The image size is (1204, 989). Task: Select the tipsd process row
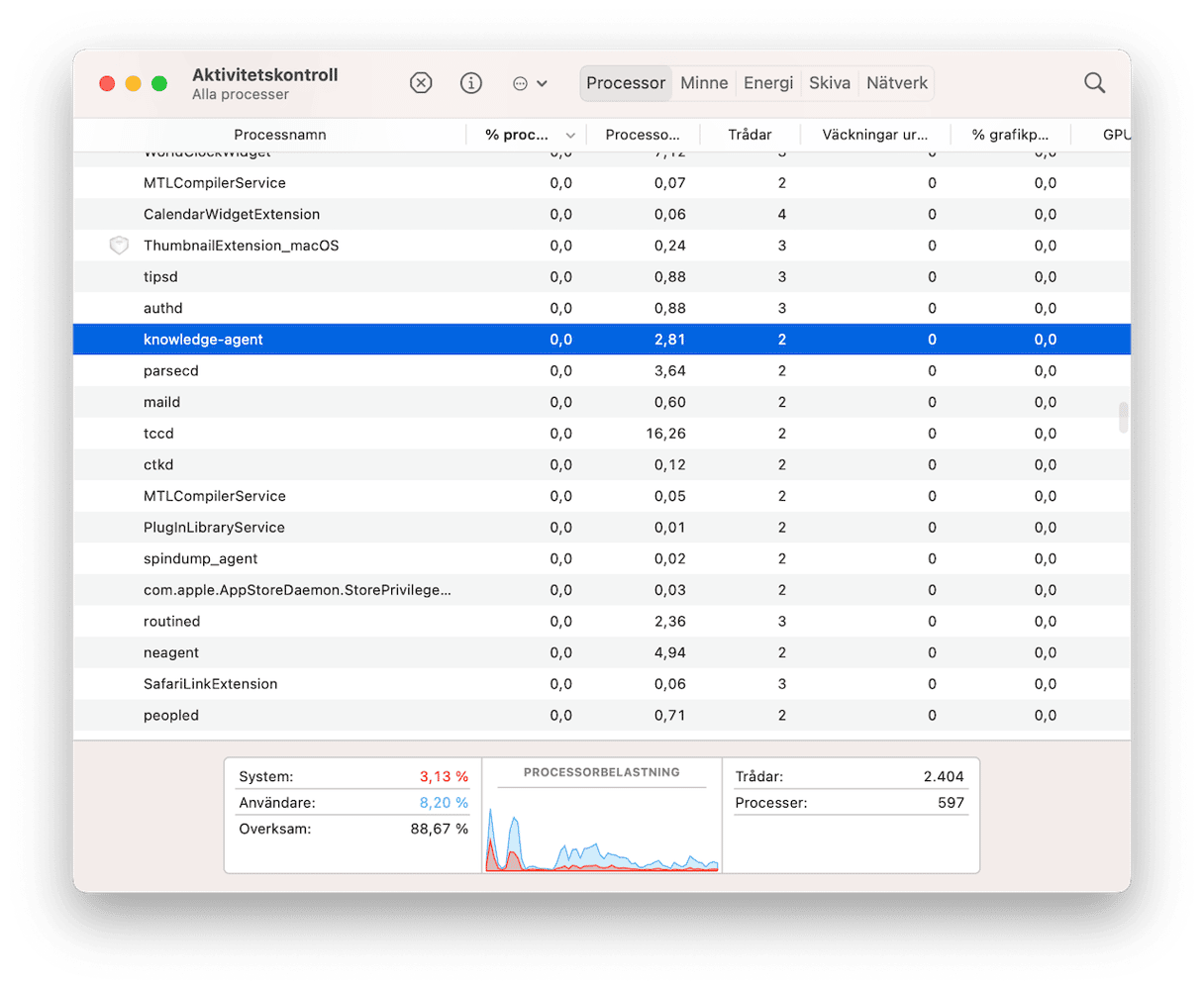click(602, 277)
